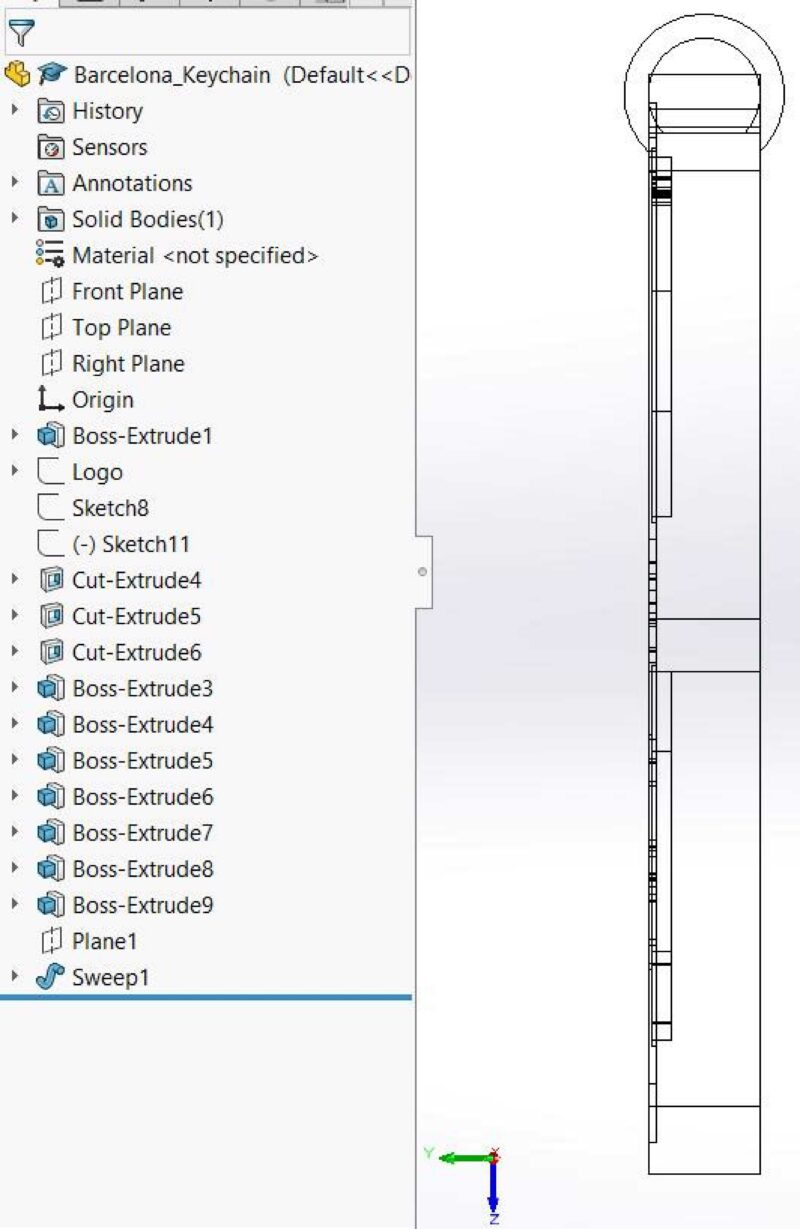800x1229 pixels.
Task: Select the Material not specified icon
Action: click(x=50, y=255)
